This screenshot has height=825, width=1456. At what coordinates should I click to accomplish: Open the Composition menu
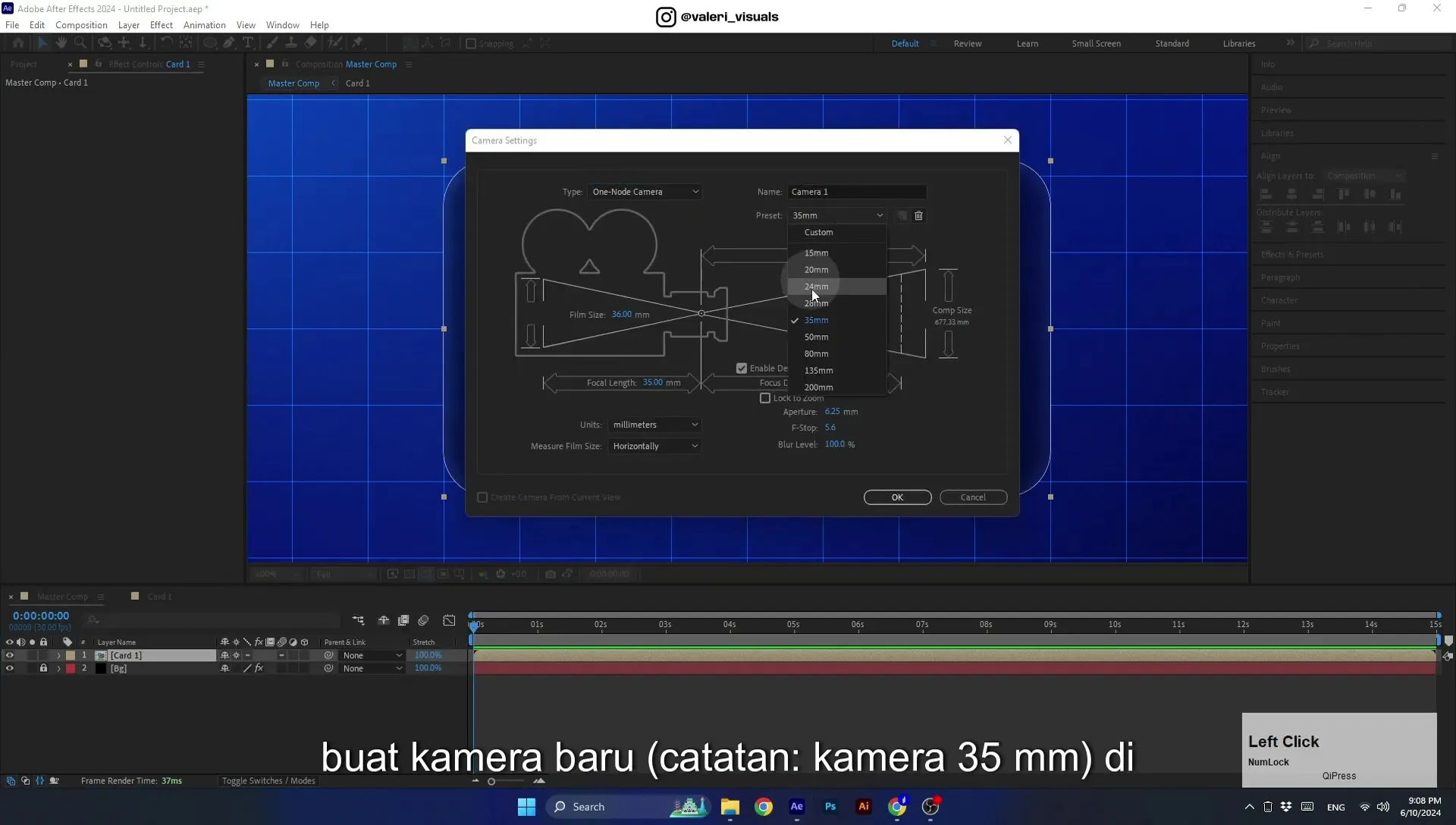coord(81,25)
